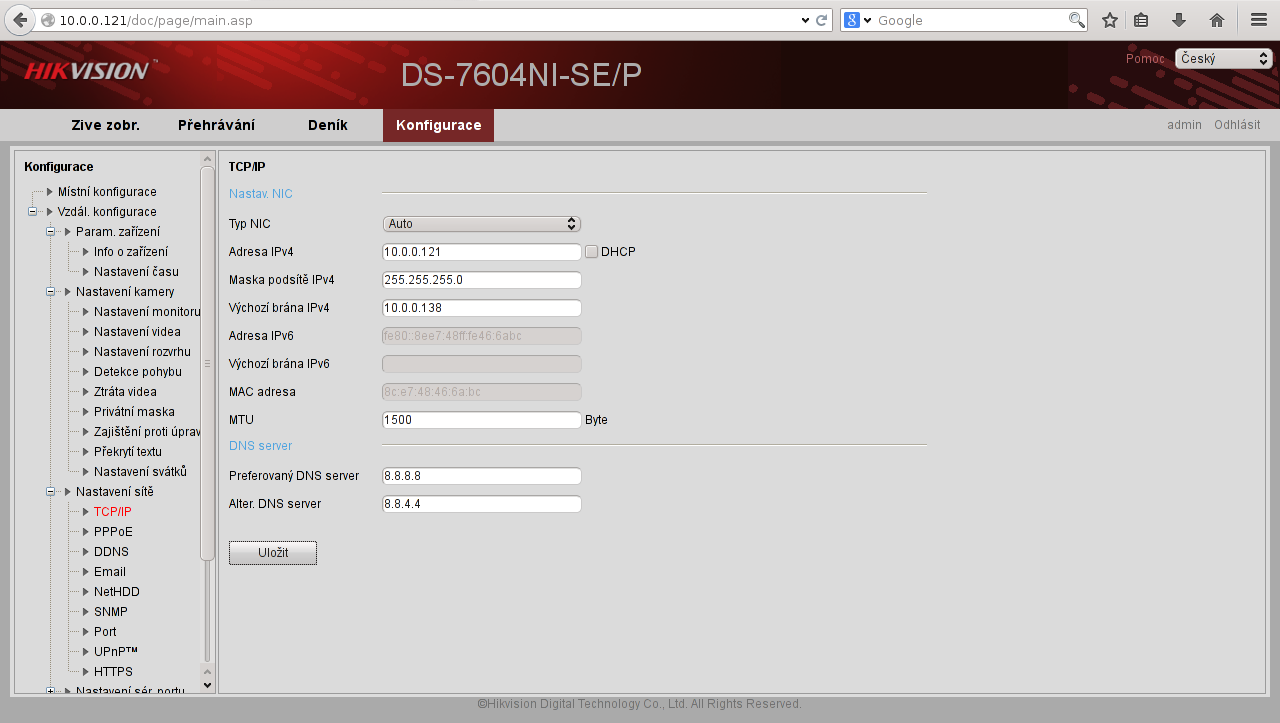Screen dimensions: 1280x723
Task: Open the NetHDD settings item
Action: click(x=117, y=592)
